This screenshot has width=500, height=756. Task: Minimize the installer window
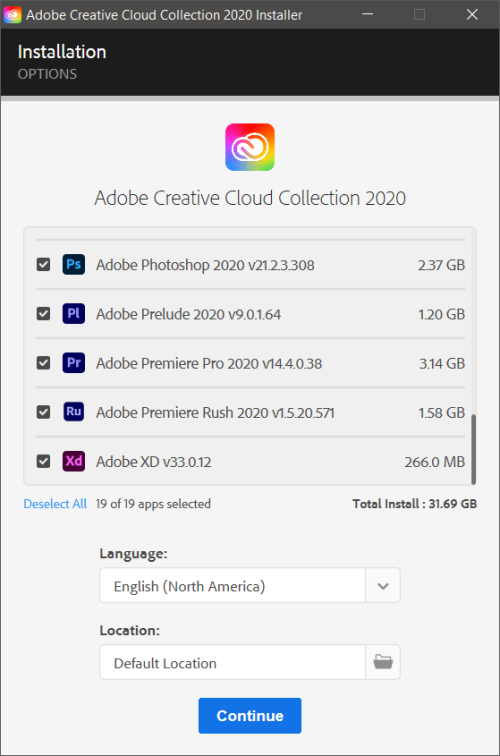367,14
